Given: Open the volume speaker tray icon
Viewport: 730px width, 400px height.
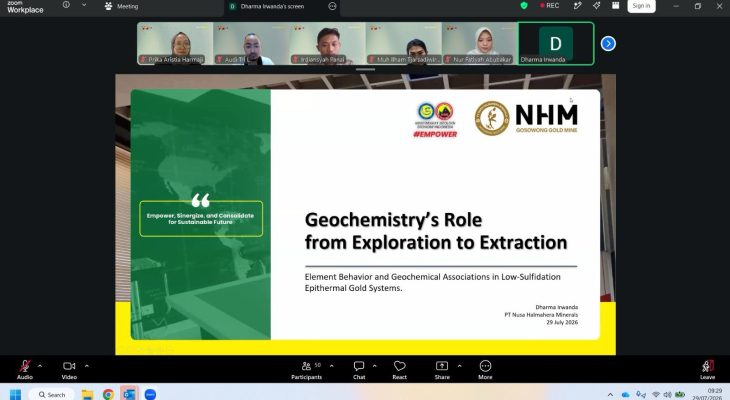Looking at the screenshot, I should pos(668,395).
